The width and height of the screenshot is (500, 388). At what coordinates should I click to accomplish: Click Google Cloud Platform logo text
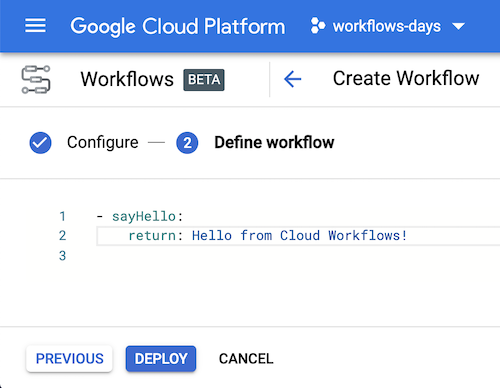pyautogui.click(x=178, y=27)
